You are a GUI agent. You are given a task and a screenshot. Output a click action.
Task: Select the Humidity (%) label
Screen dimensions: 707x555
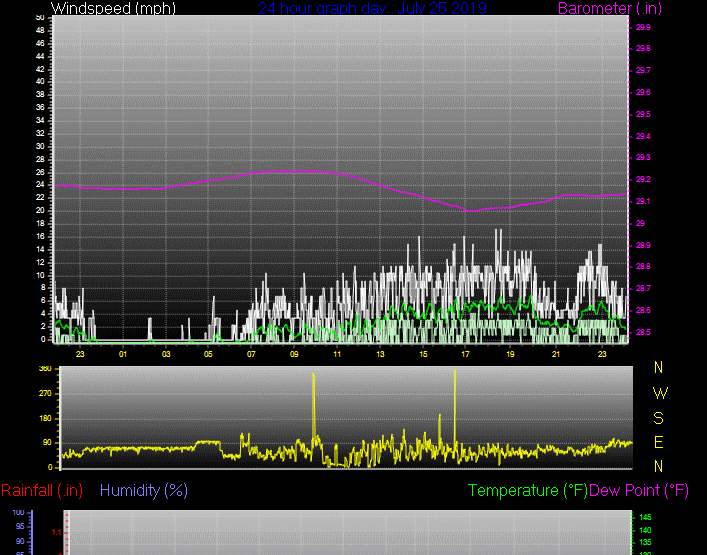pos(144,490)
